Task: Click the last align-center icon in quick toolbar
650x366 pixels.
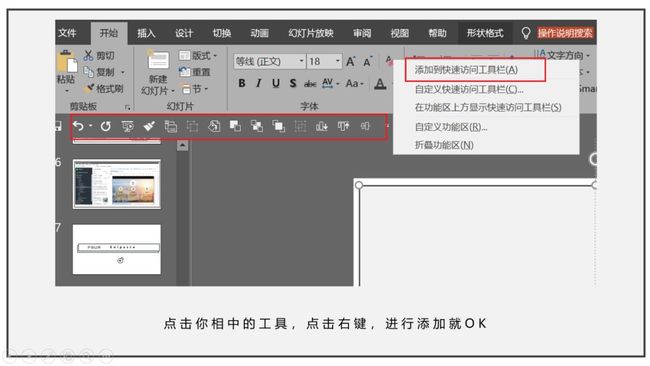Action: click(x=365, y=126)
